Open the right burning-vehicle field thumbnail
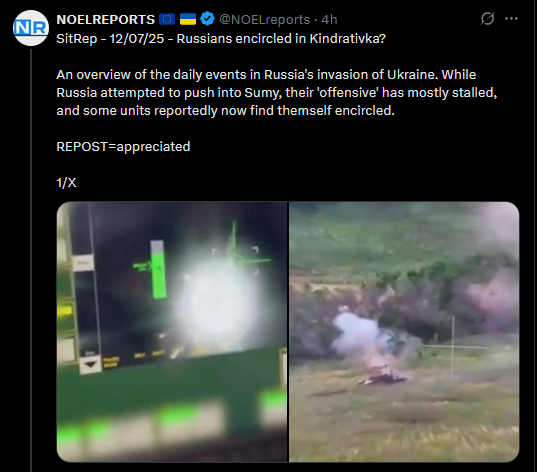The width and height of the screenshot is (537, 472). point(404,332)
